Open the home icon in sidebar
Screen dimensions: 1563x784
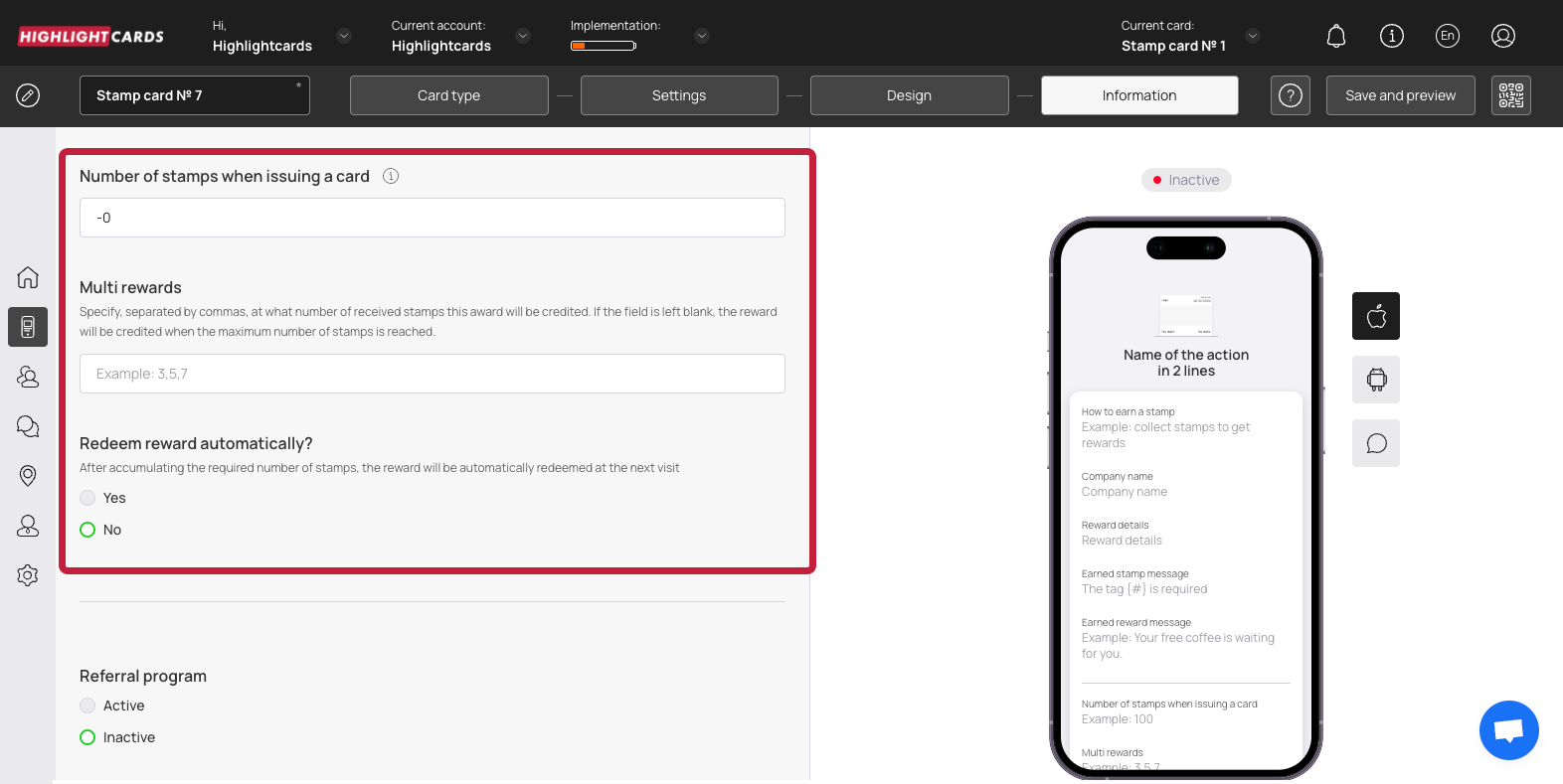tap(28, 277)
